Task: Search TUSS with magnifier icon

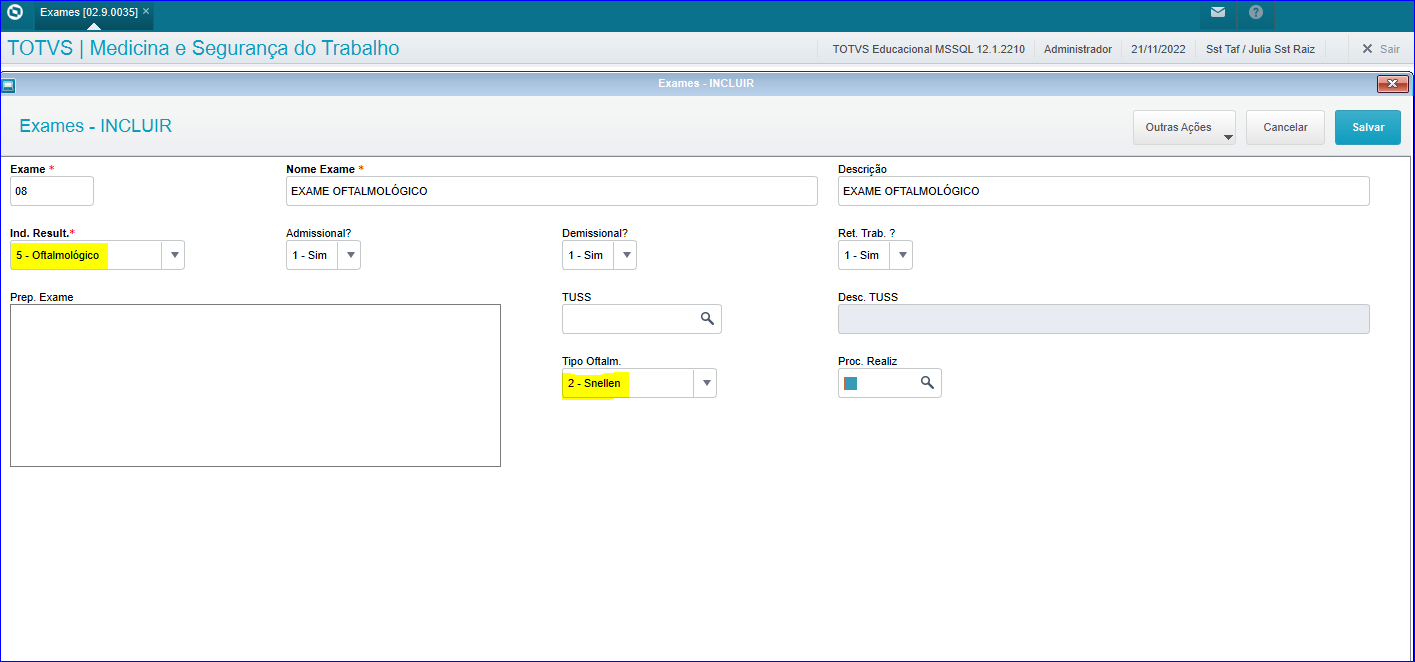Action: click(707, 319)
